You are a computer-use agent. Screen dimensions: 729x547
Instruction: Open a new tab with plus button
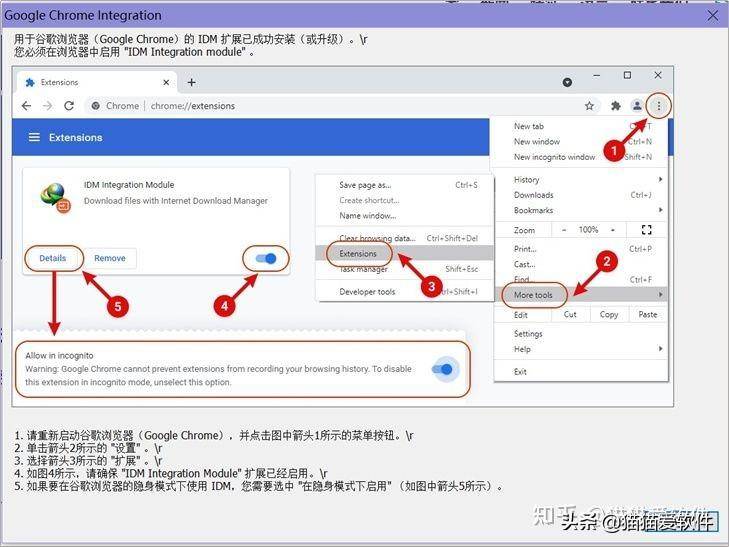192,82
